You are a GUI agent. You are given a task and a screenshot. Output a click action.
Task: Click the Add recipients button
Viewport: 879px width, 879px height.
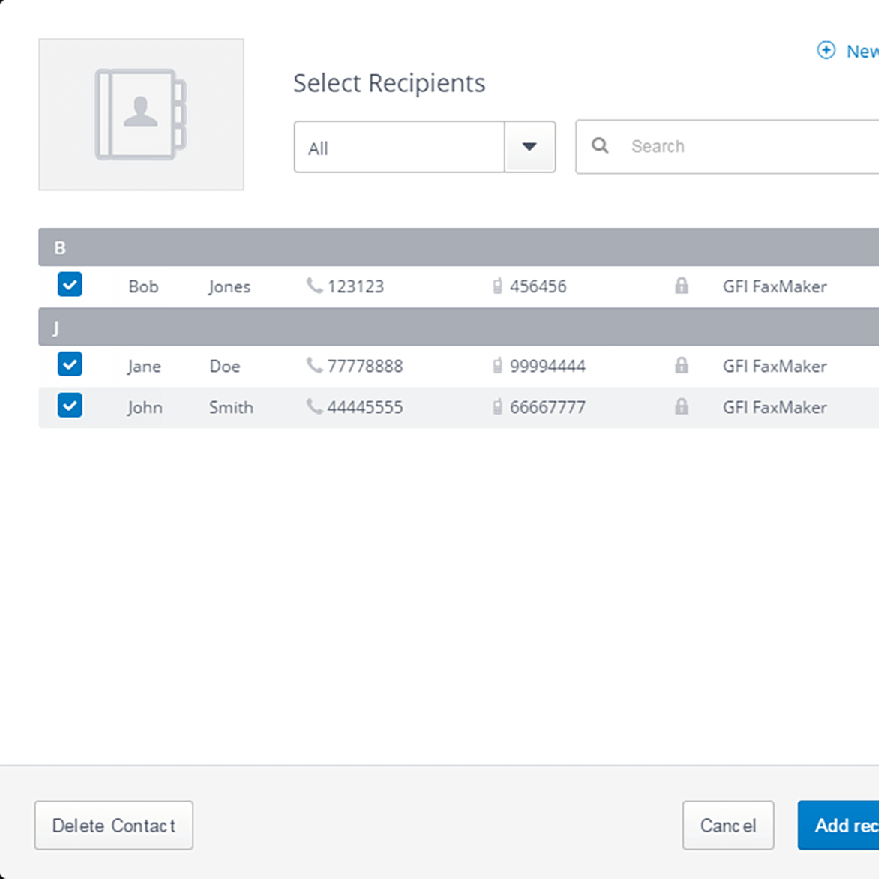tap(838, 825)
